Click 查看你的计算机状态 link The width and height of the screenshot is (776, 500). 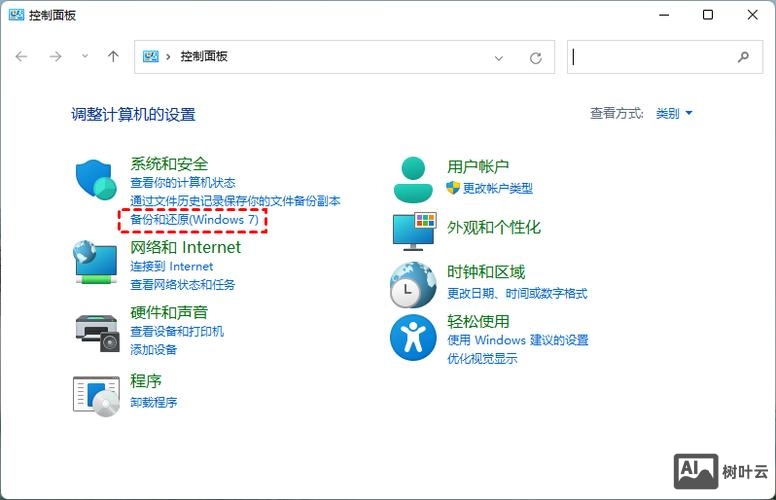[183, 183]
